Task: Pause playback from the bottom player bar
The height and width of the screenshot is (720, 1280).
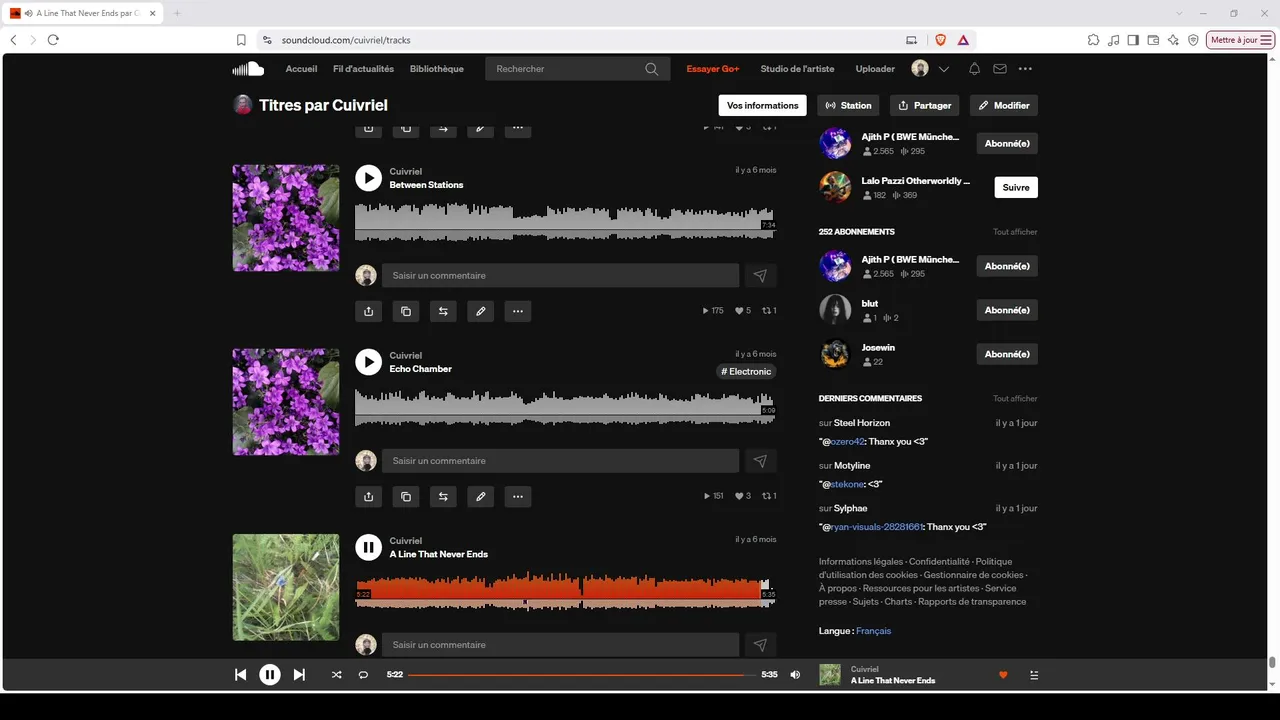Action: (270, 675)
